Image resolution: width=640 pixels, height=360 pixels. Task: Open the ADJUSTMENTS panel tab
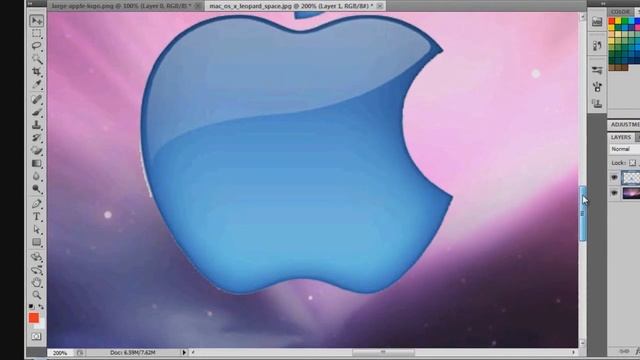click(x=625, y=124)
